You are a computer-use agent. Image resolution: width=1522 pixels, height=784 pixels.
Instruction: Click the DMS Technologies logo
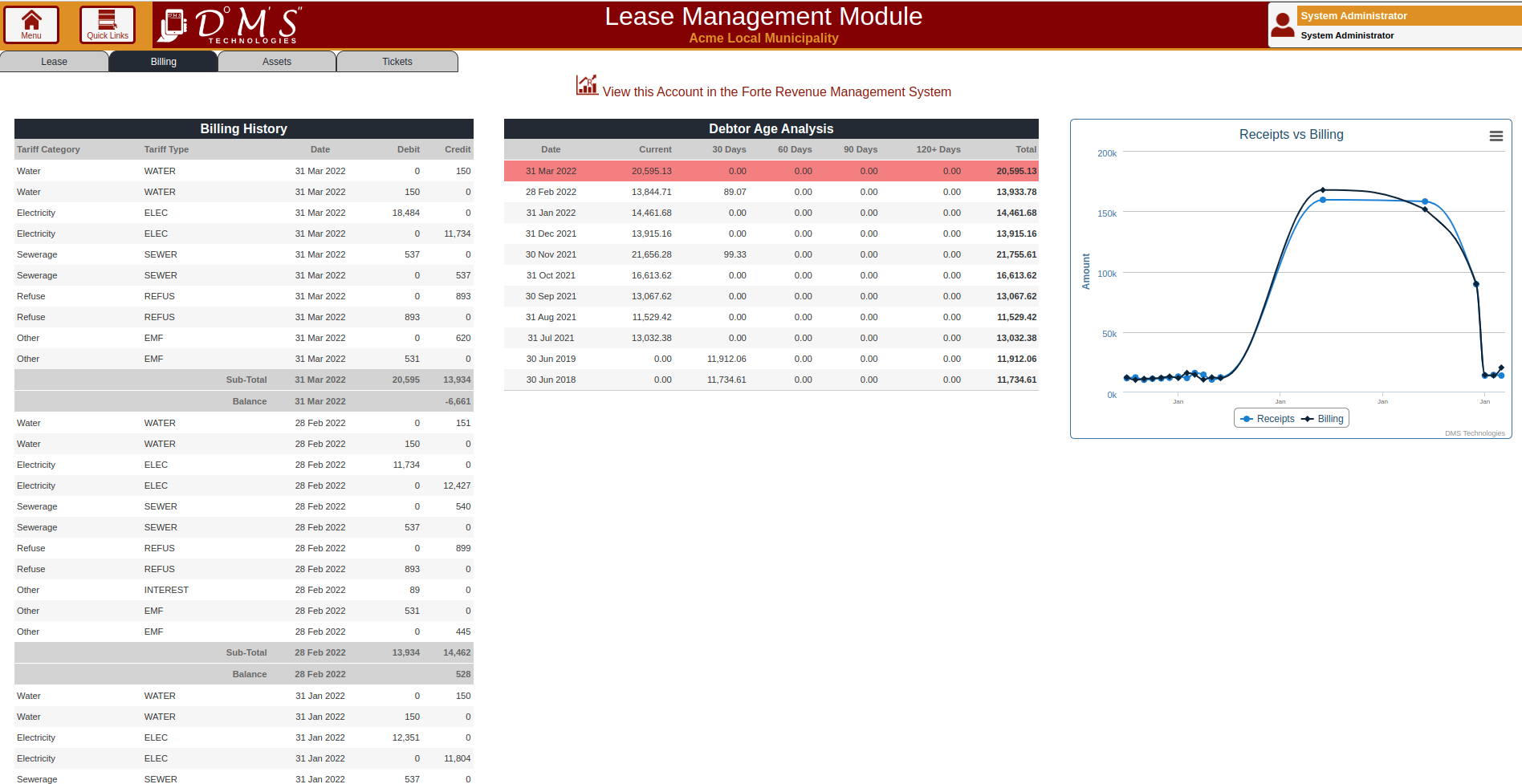tap(230, 25)
